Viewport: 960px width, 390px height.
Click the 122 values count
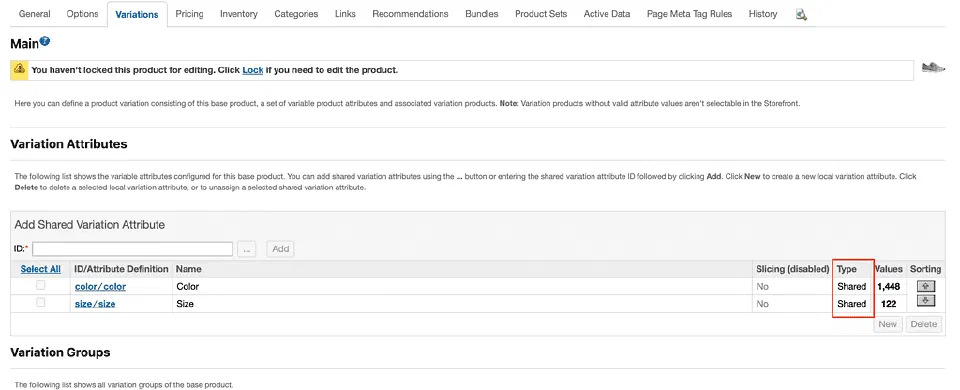pos(889,304)
